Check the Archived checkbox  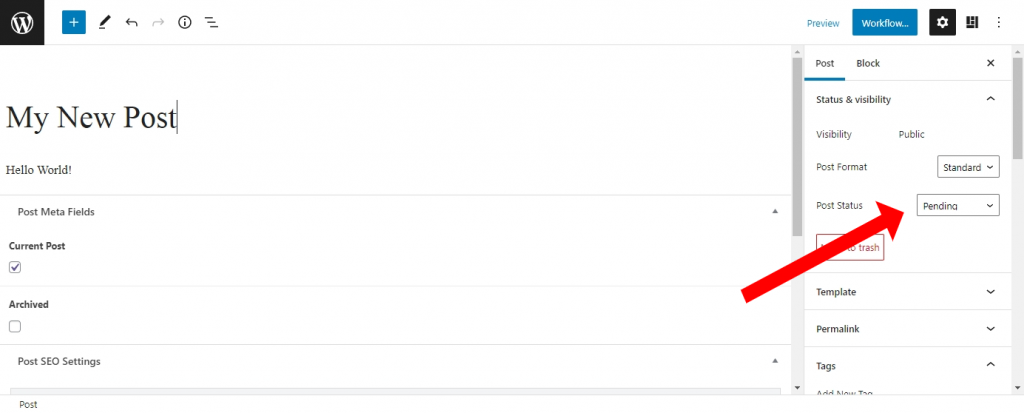pos(15,326)
